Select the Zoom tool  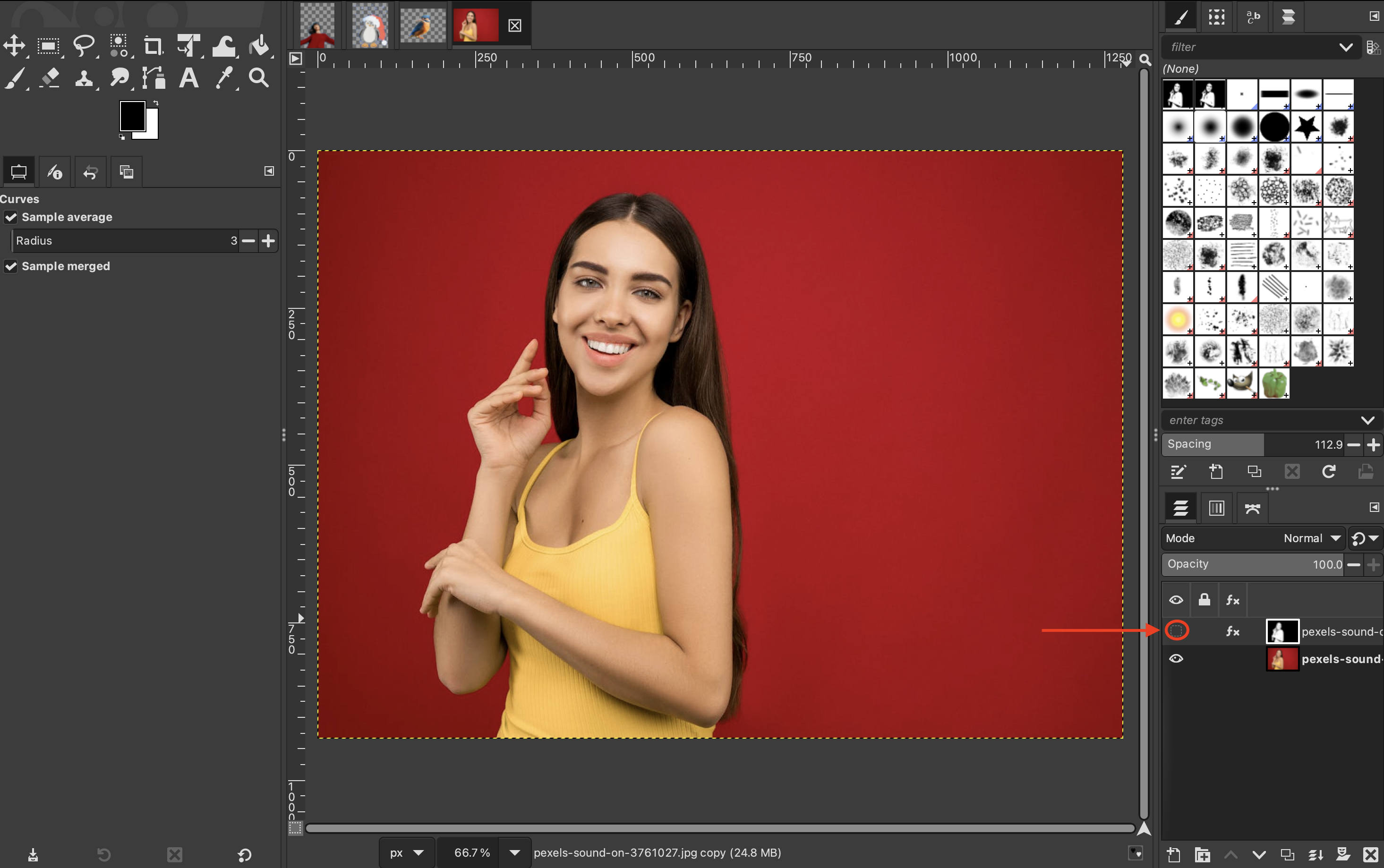pyautogui.click(x=259, y=78)
